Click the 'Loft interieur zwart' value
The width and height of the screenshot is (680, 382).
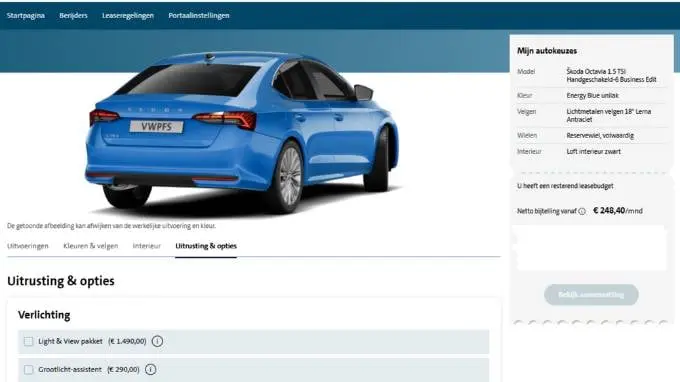point(593,152)
